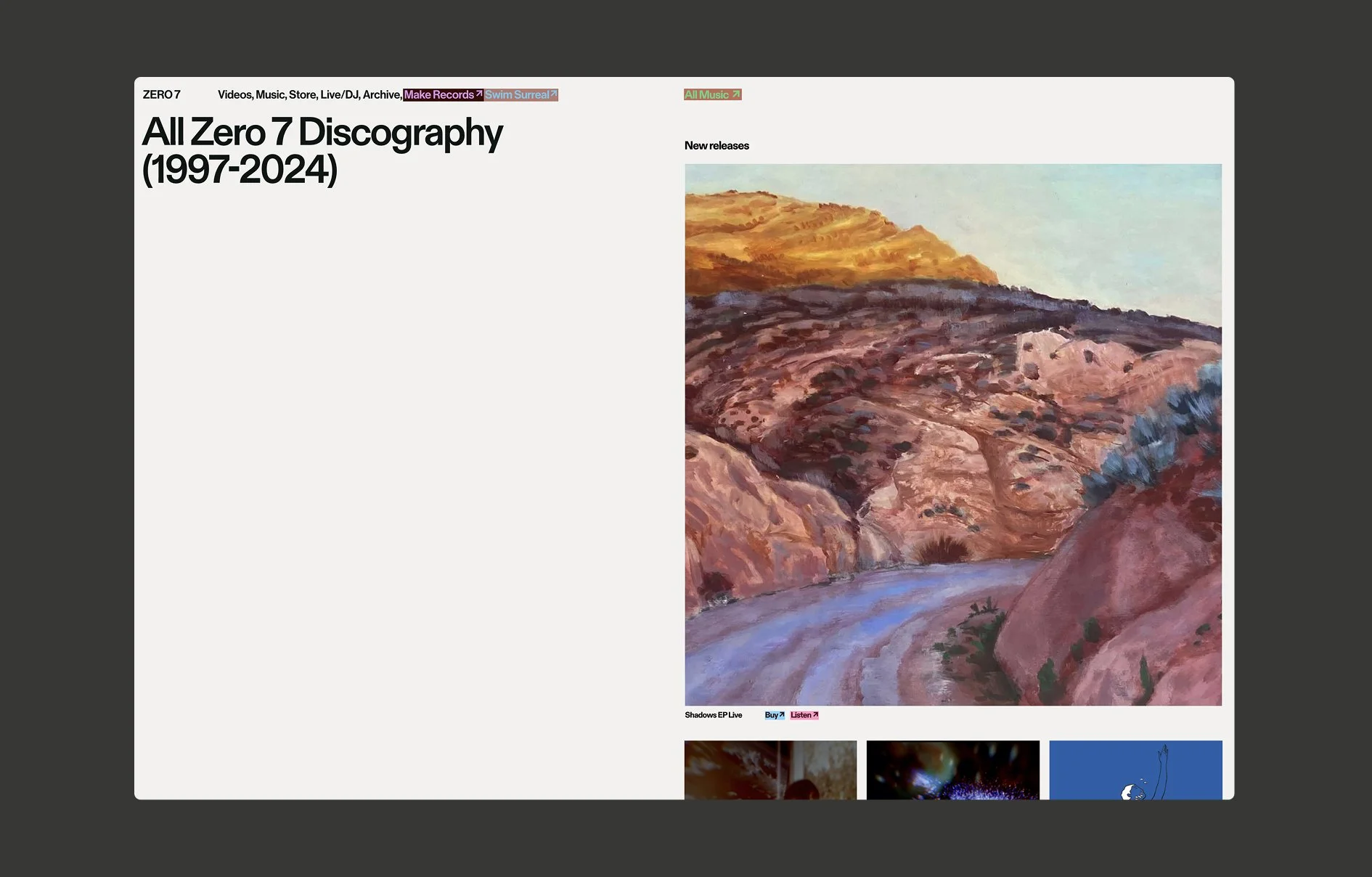Image resolution: width=1372 pixels, height=877 pixels.
Task: Open the Music navigation link
Action: [x=270, y=94]
